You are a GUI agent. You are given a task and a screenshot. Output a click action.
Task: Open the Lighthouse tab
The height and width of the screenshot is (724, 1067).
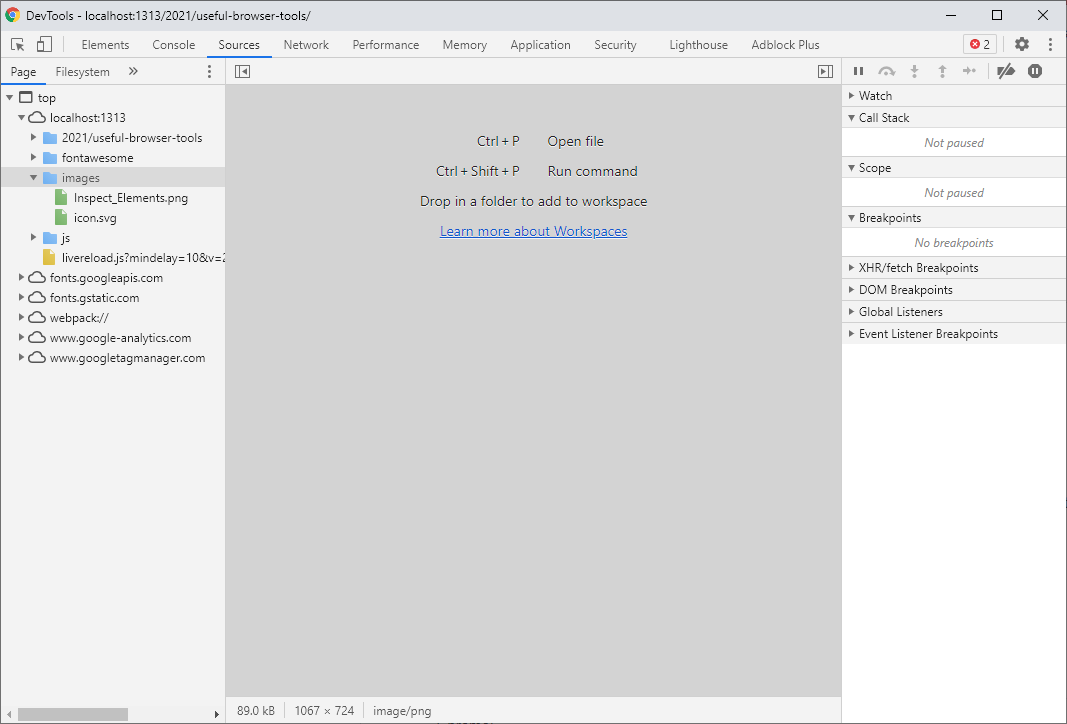click(x=698, y=45)
